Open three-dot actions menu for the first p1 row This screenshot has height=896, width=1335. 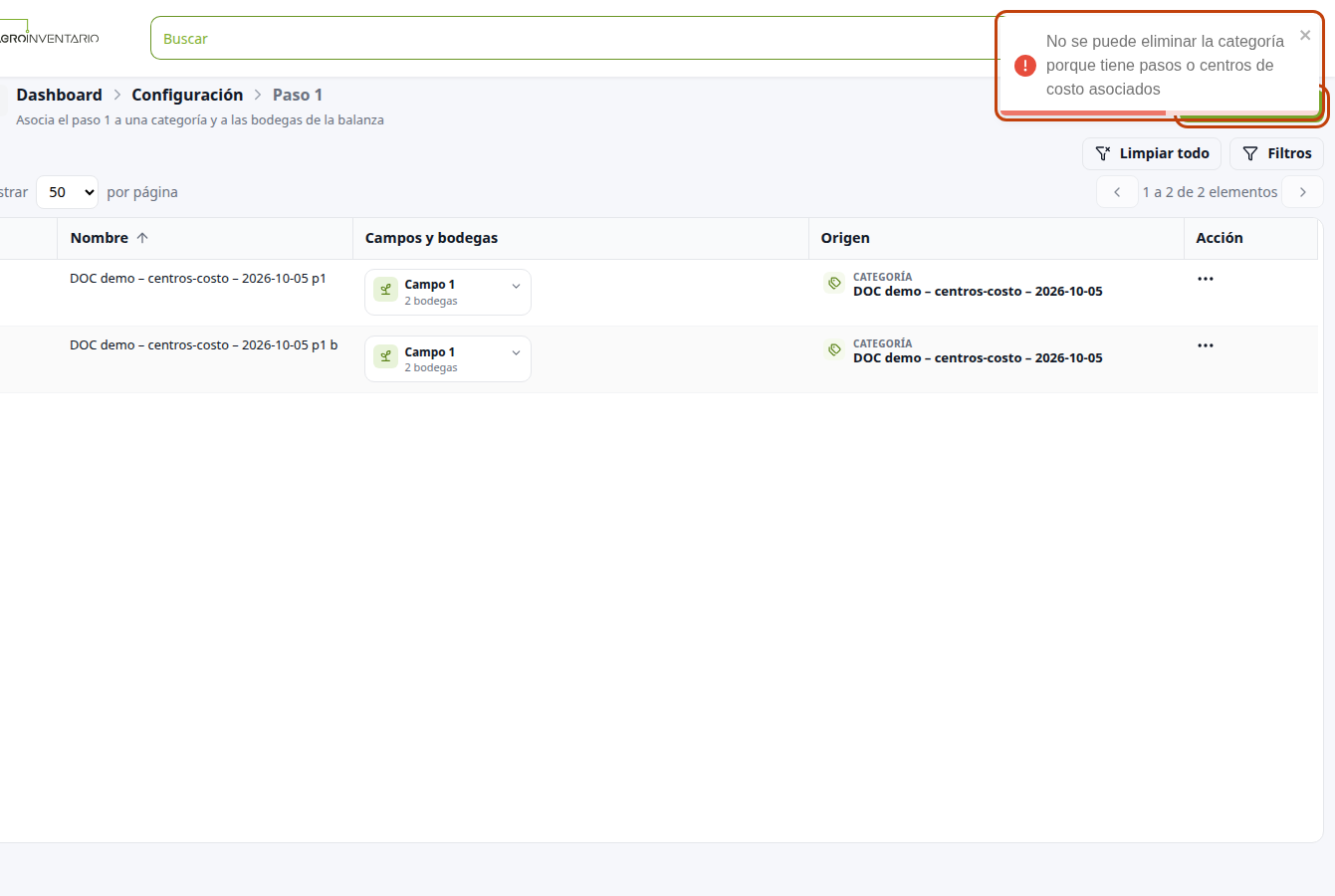pyautogui.click(x=1206, y=279)
